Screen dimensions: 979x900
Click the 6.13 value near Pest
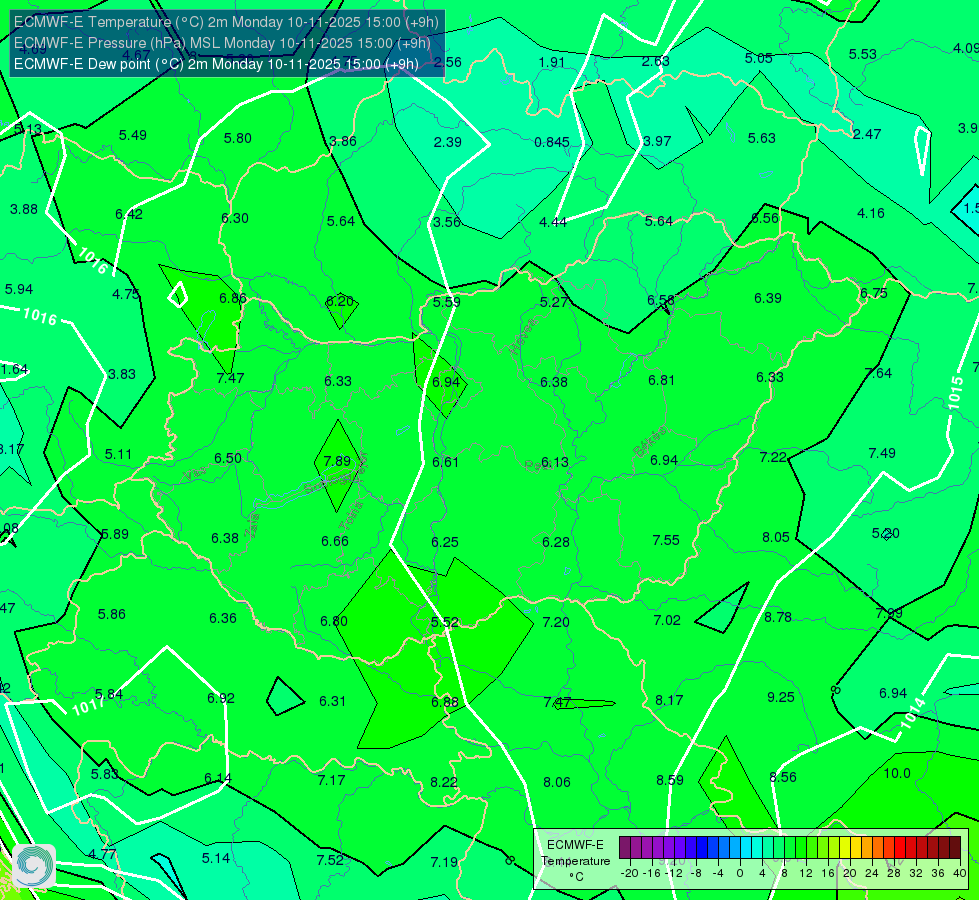pos(555,462)
